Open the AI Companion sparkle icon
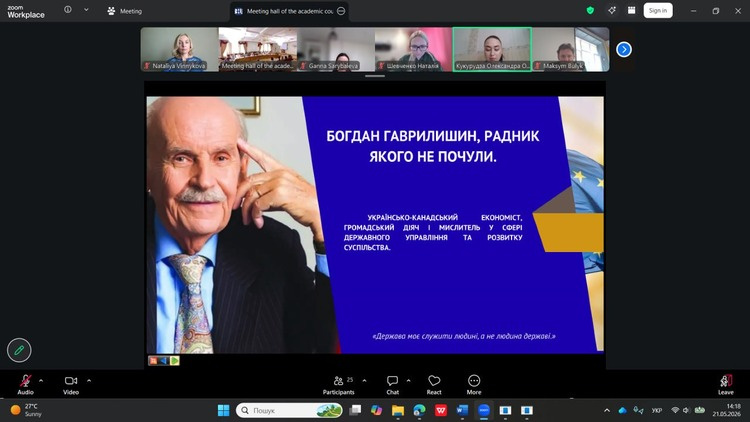Screen dimensions: 750x422 point(612,11)
